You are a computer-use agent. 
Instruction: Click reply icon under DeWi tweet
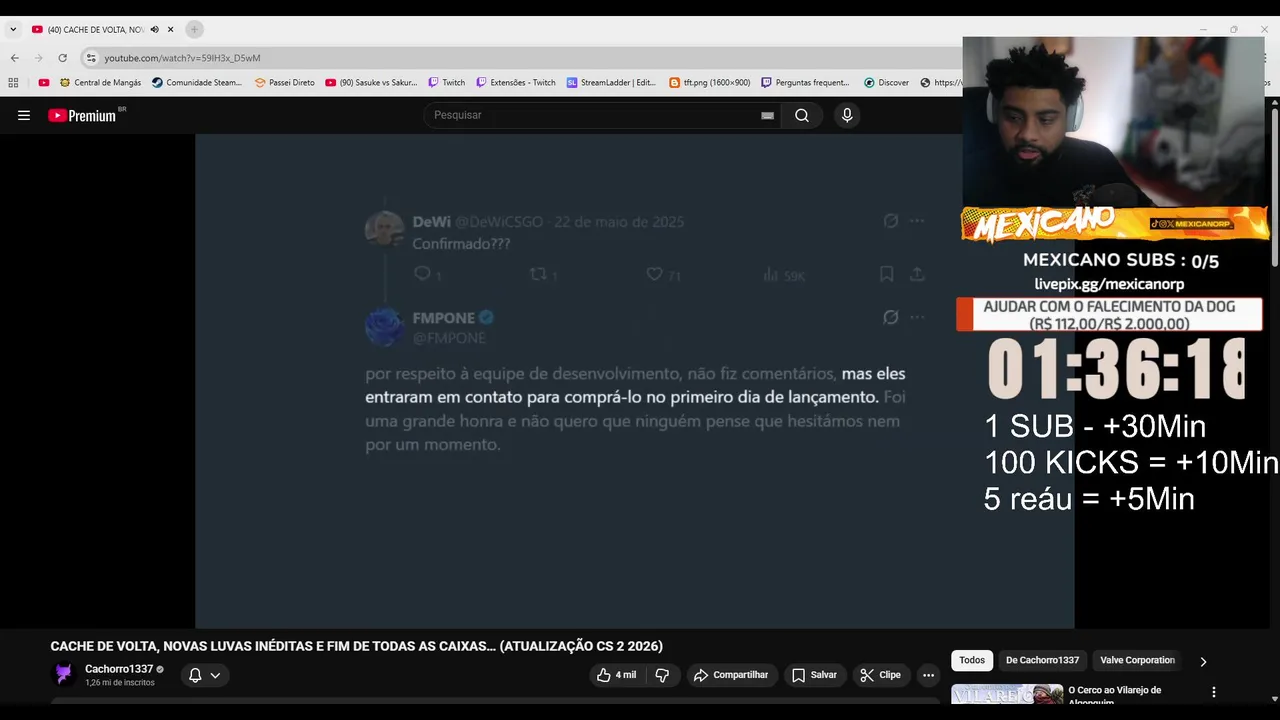pyautogui.click(x=423, y=273)
